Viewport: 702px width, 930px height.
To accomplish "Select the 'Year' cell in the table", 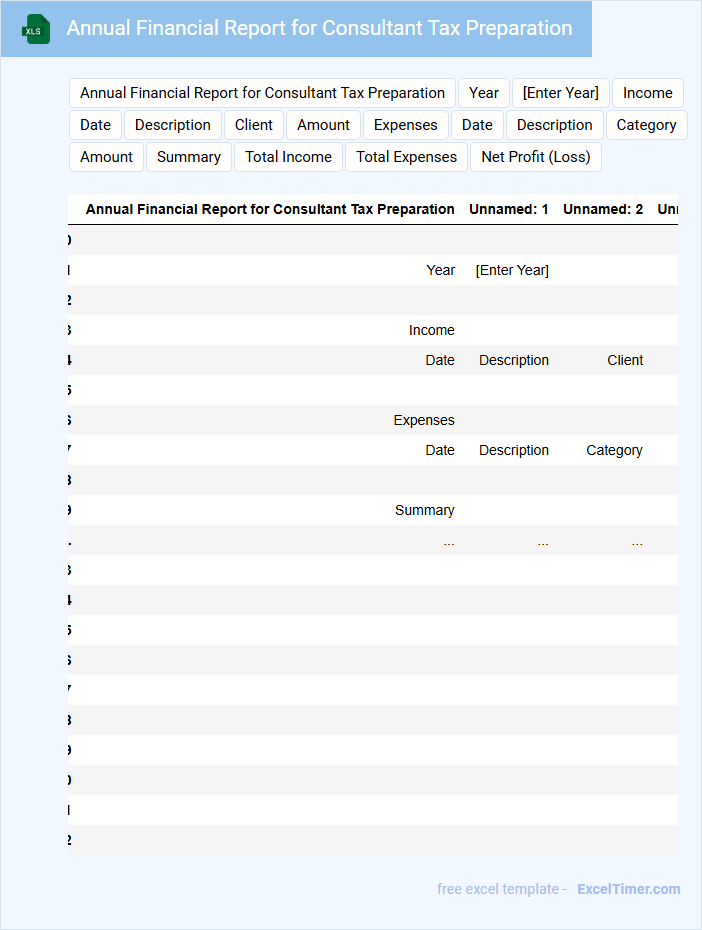I will tap(441, 270).
